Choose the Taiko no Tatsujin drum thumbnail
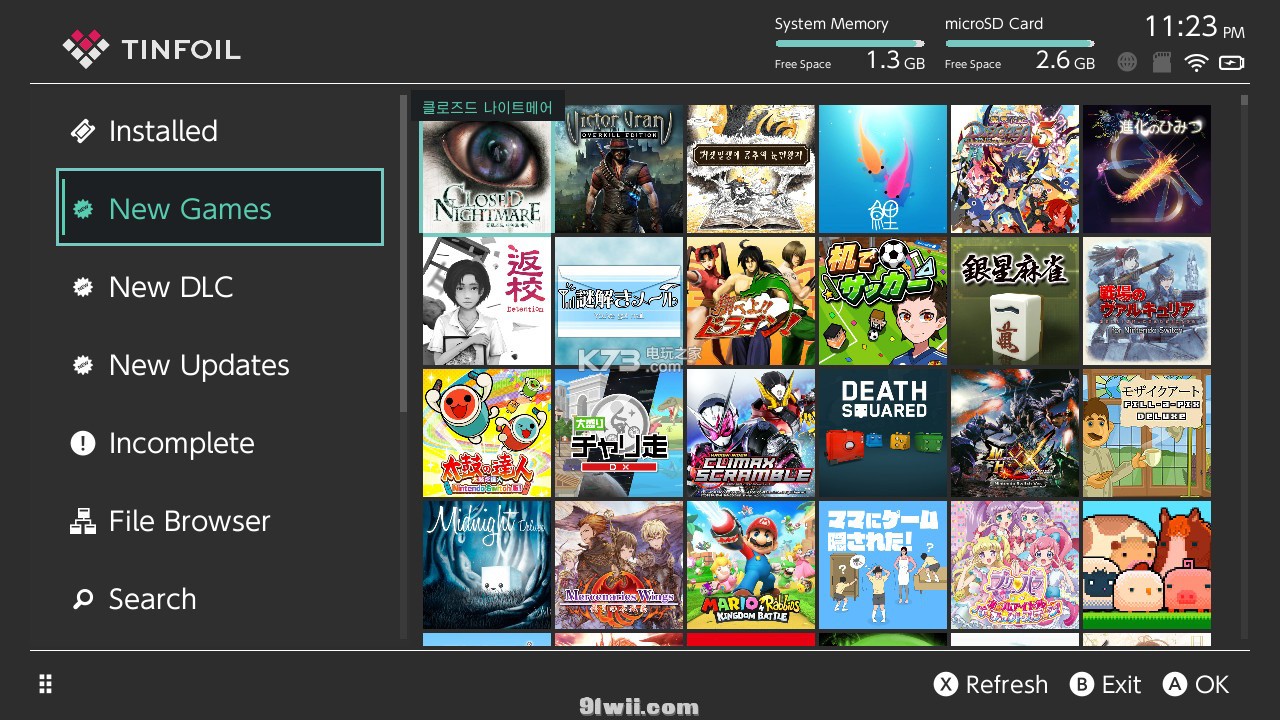Screen dimensions: 1280x720 pyautogui.click(x=487, y=433)
